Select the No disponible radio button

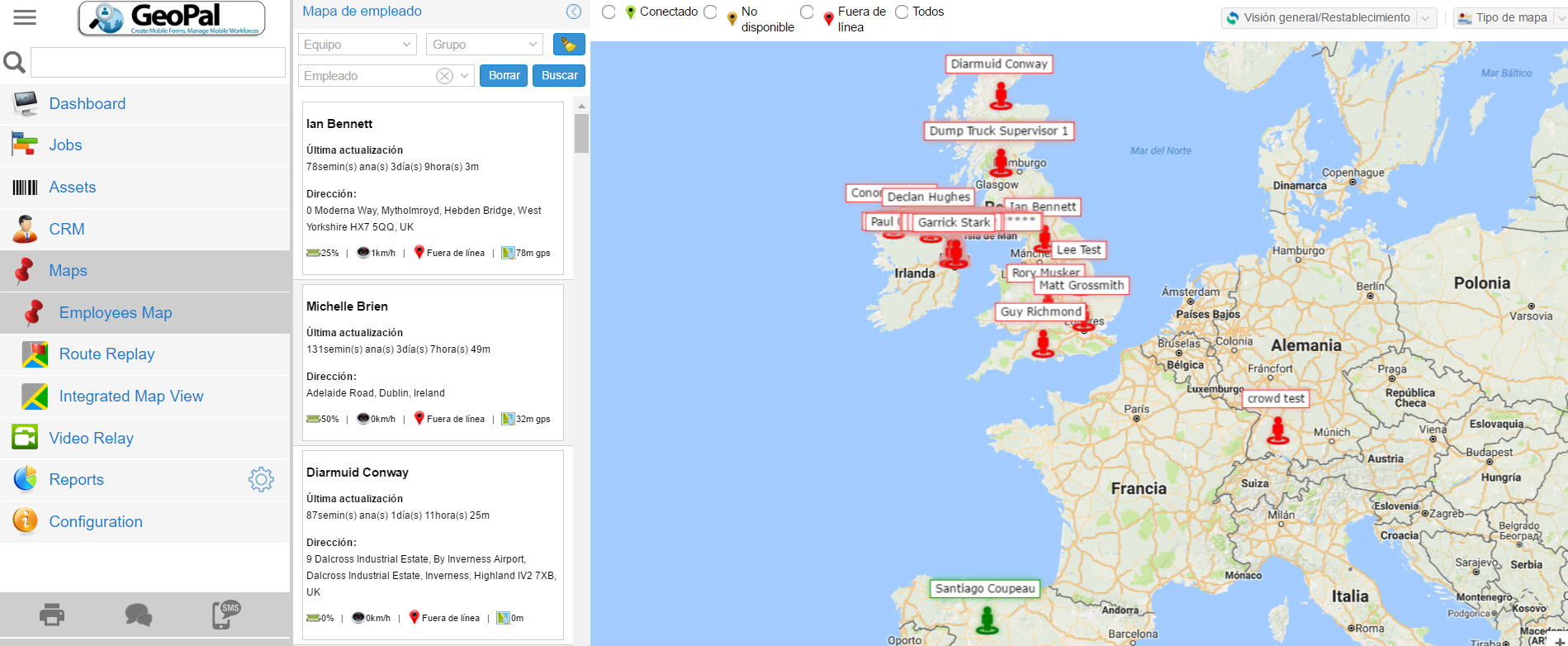710,12
